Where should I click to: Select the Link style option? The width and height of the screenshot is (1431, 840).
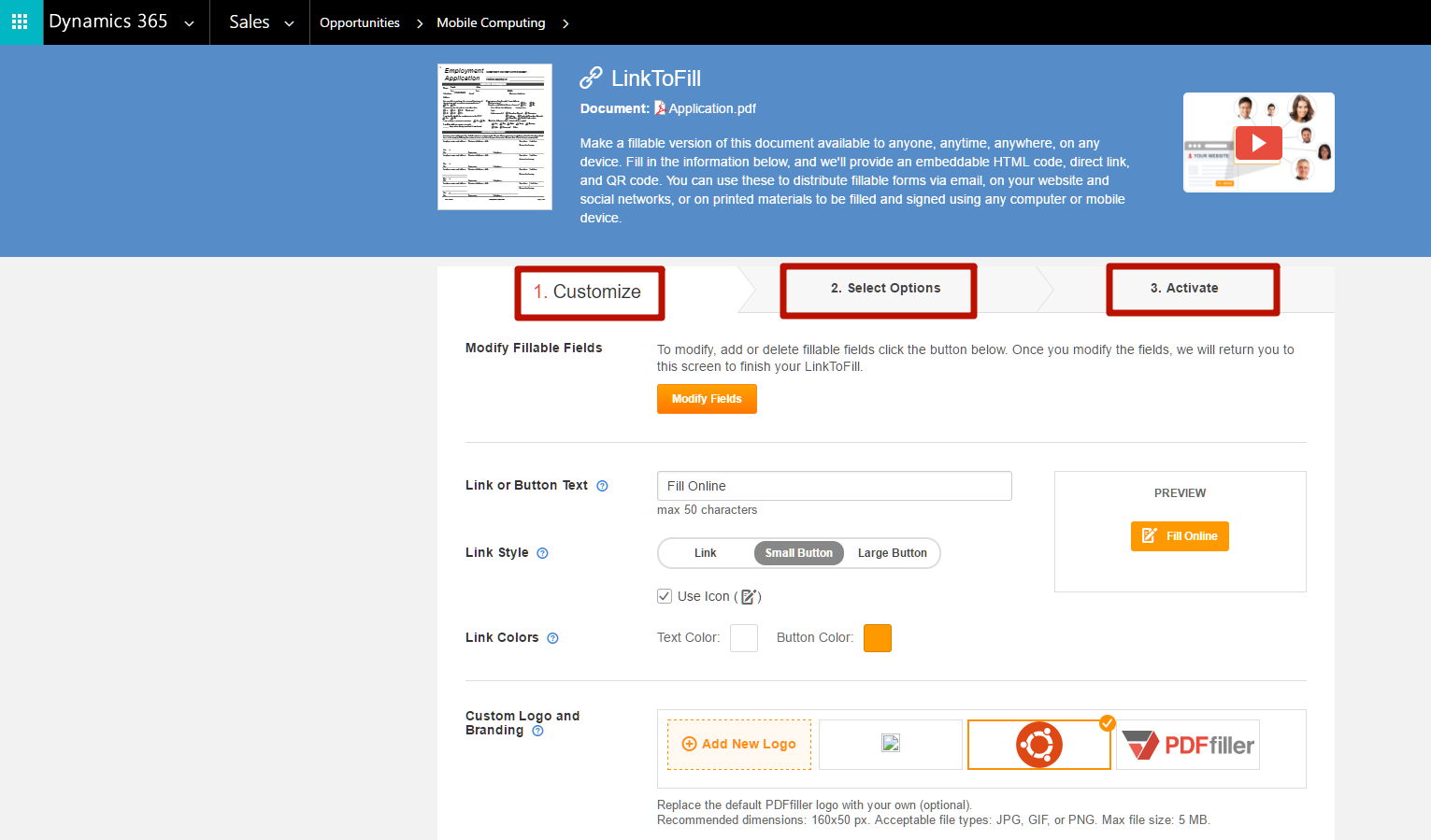point(706,553)
